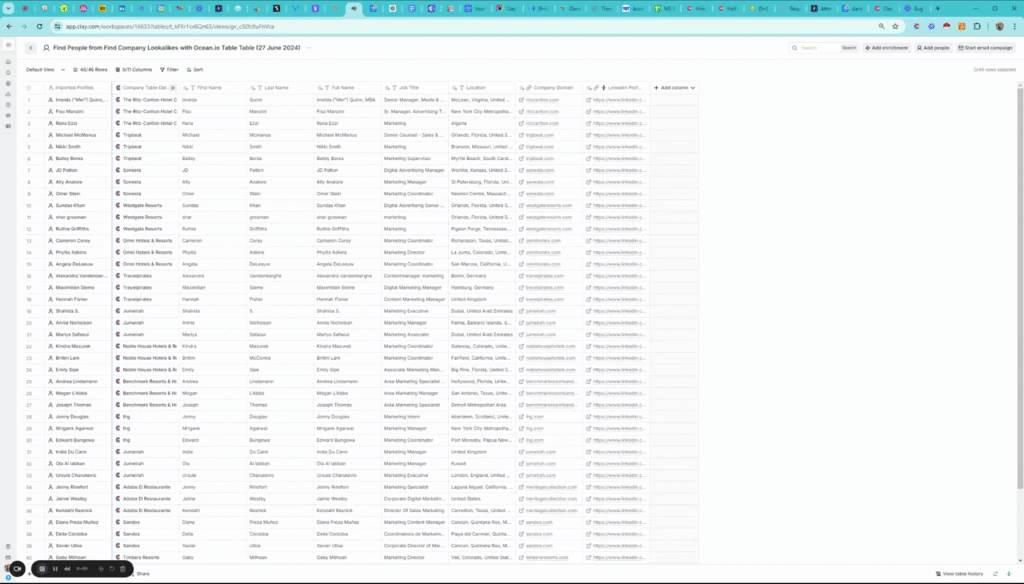
Task: Pause the screen recording
Action: click(x=55, y=569)
